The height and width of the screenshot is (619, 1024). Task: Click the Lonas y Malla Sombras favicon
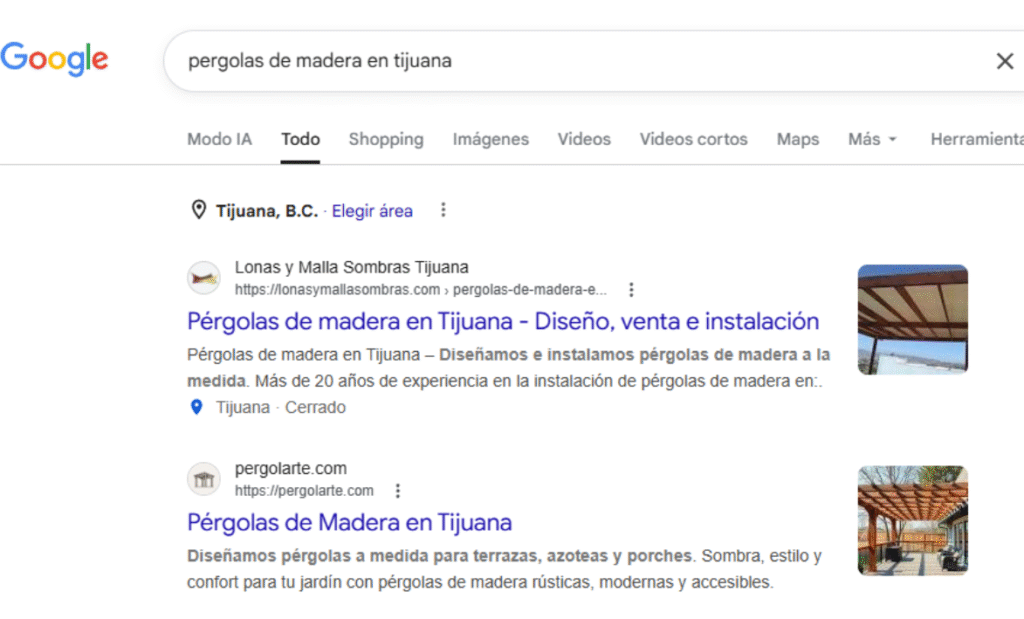[204, 278]
